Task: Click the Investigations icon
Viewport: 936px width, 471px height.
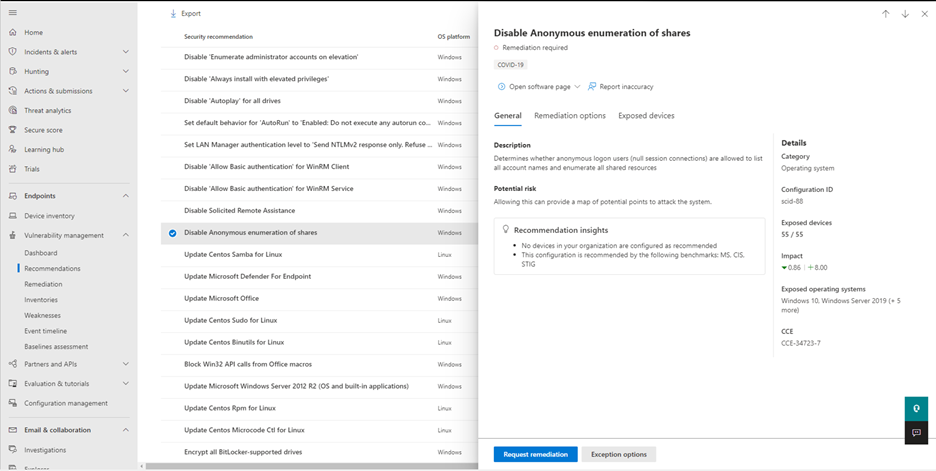Action: (x=13, y=450)
